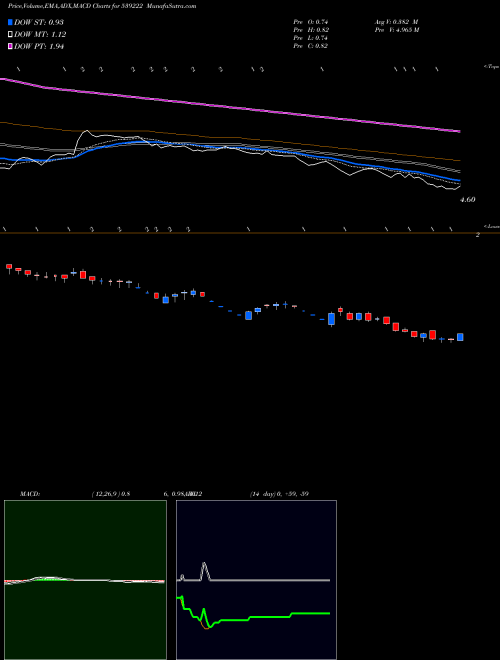Click the 'Pre O: 0.74' open value
Screen dimensions: 500x660
click(x=311, y=22)
